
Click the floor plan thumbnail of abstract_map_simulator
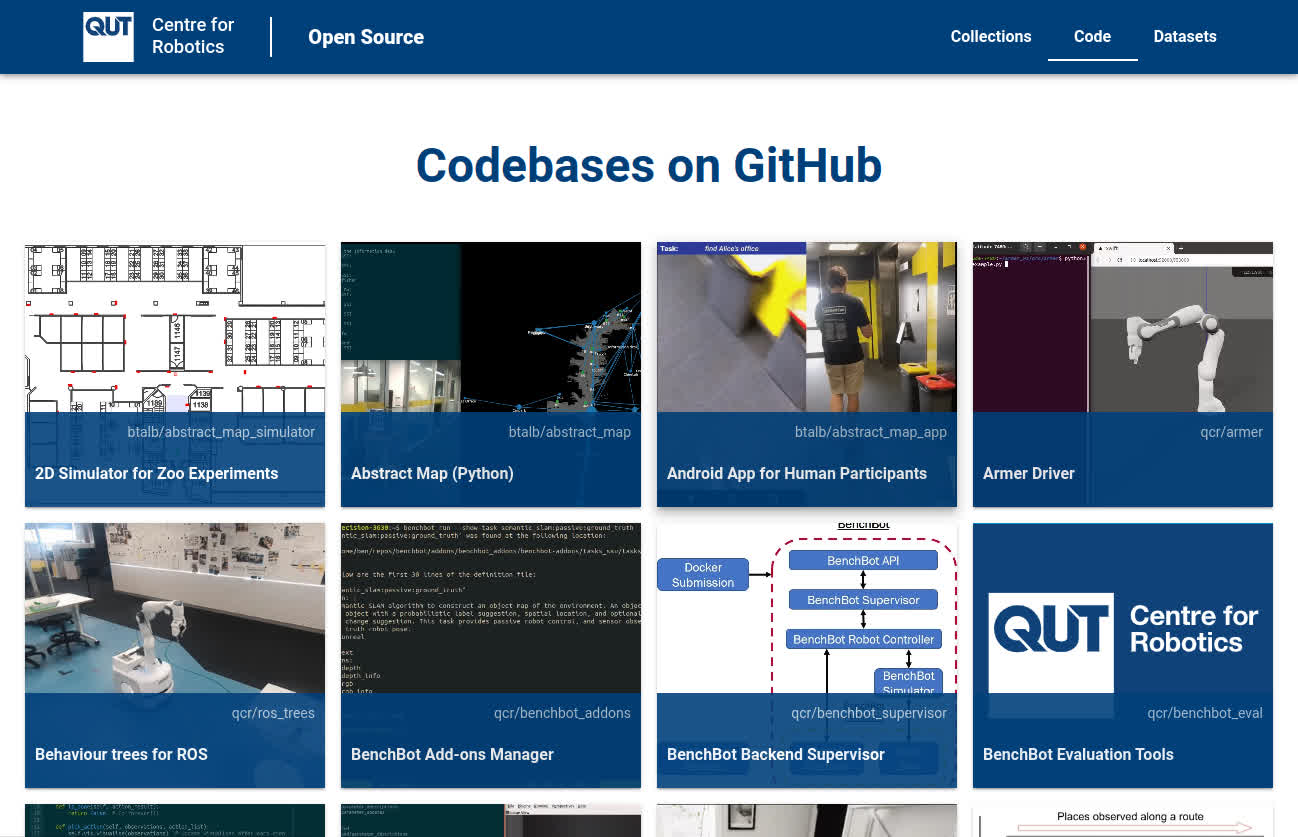pyautogui.click(x=175, y=327)
